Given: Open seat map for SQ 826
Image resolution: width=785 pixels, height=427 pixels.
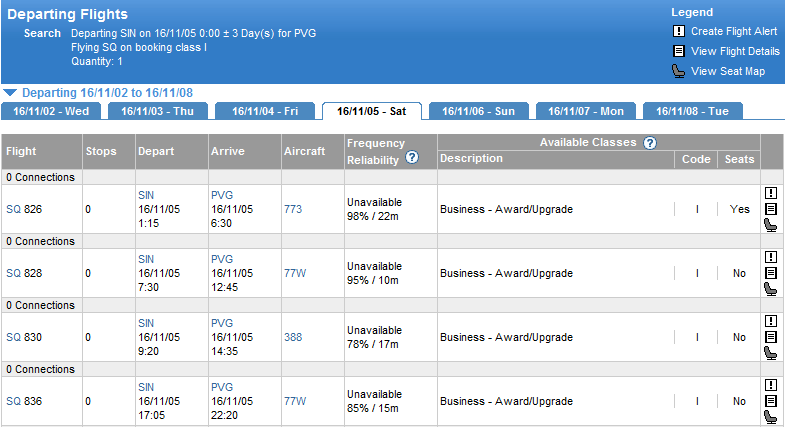Looking at the screenshot, I should coord(770,225).
